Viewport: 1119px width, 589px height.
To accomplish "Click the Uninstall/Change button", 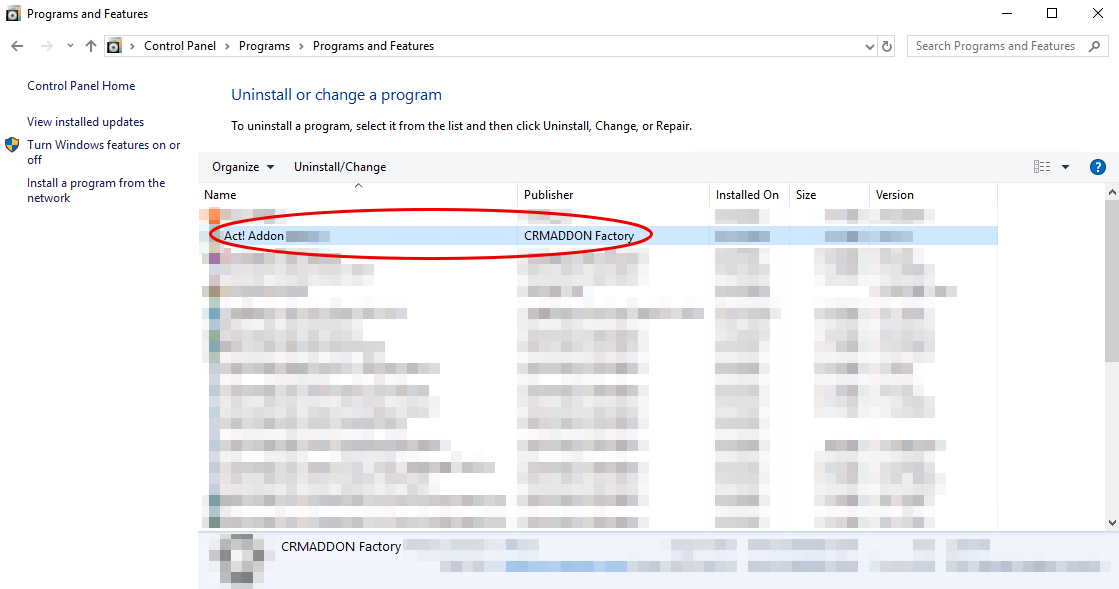I will 340,167.
